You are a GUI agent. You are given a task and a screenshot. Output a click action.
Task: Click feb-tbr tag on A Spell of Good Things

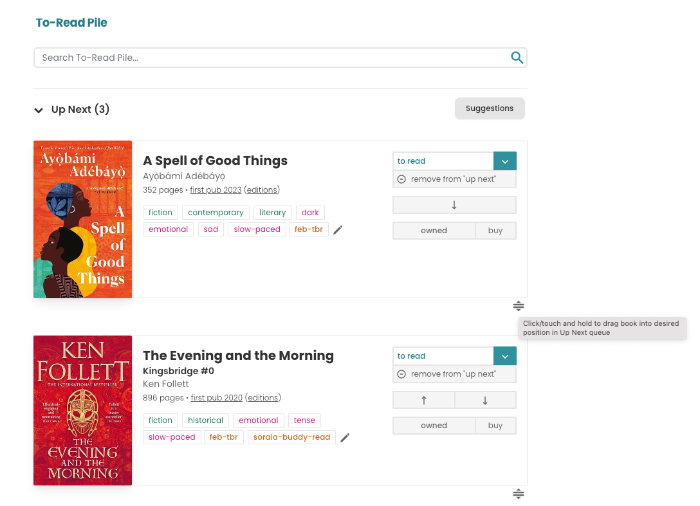pyautogui.click(x=308, y=230)
